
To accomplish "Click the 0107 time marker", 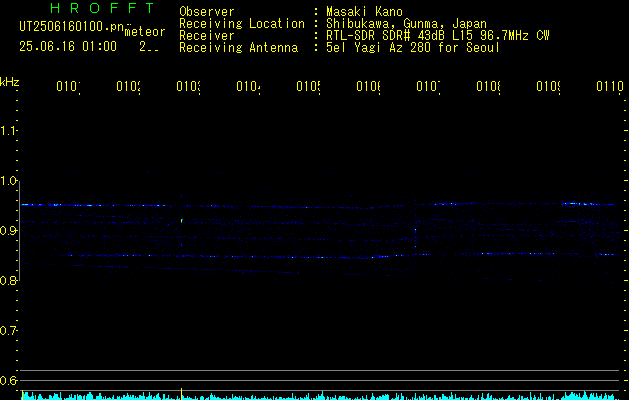I will 428,87.
